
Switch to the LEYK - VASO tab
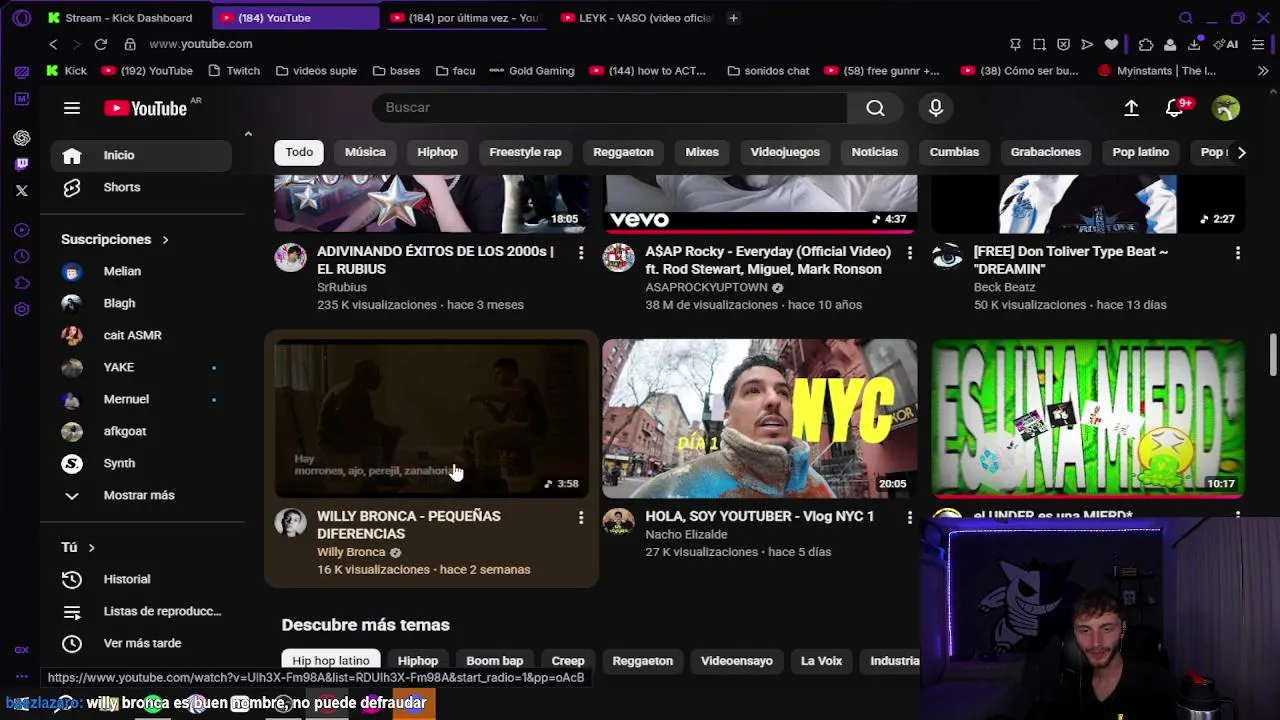[637, 18]
